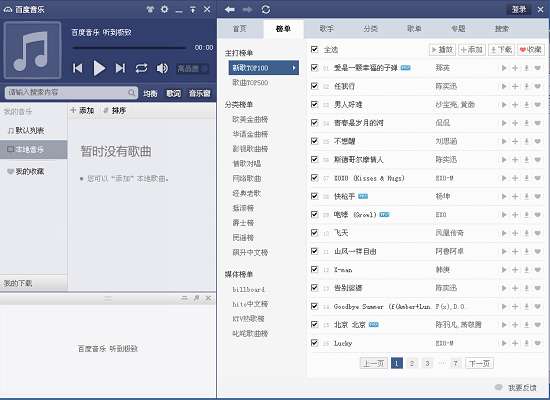Viewport: 550px width, 400px height.
Task: Play XOXO (Kisses & Hugs)
Action: coord(504,178)
